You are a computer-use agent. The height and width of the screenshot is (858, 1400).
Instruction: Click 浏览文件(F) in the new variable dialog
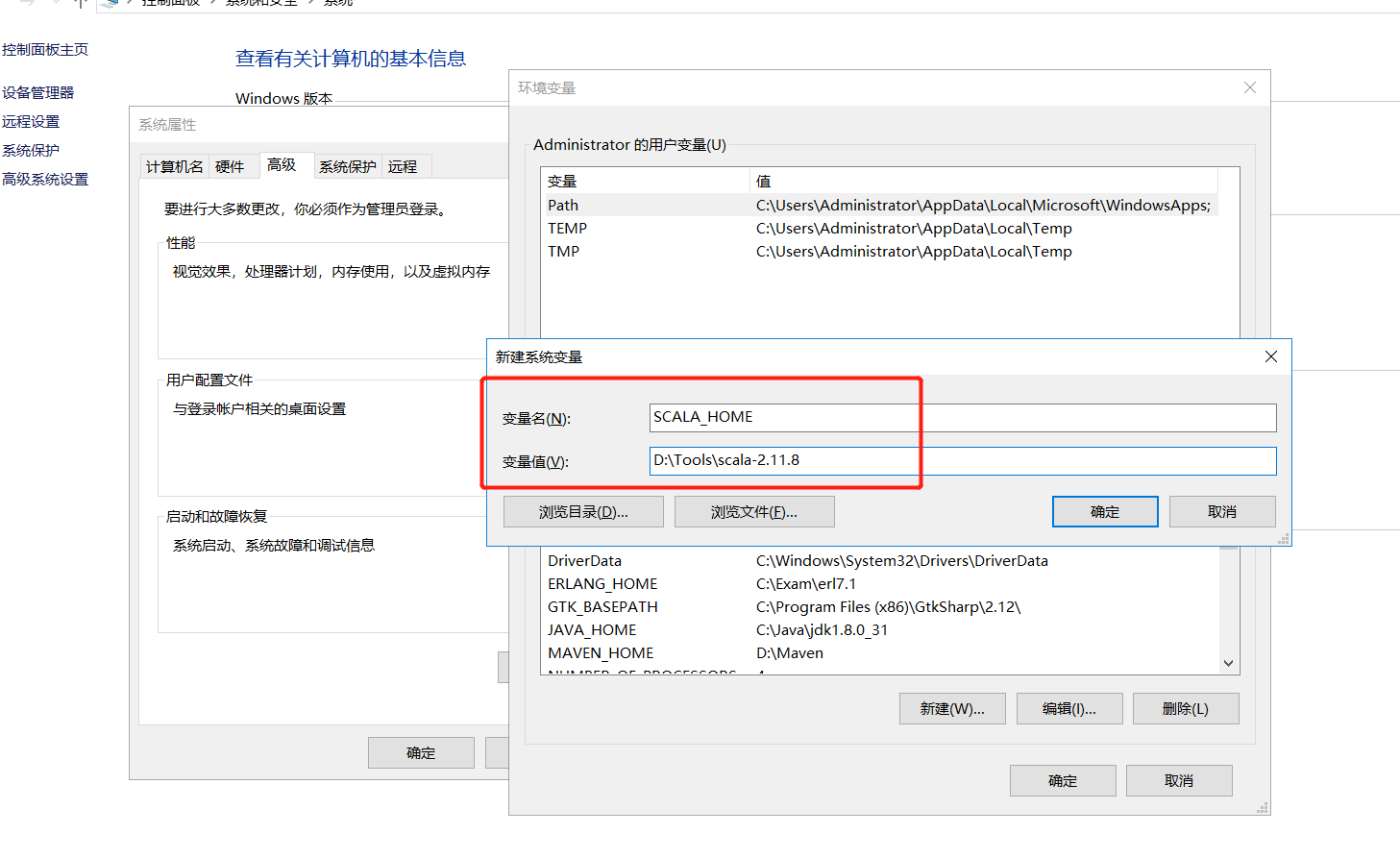tap(753, 510)
